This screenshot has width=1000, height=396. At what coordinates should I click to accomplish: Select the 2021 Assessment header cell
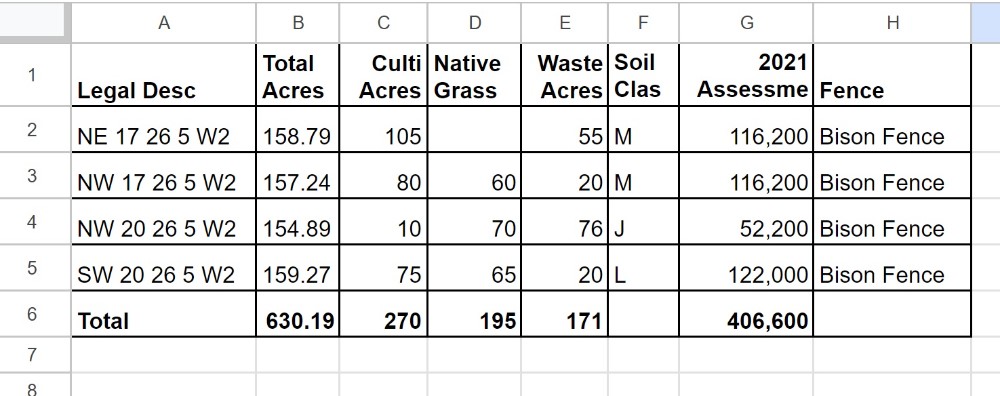pyautogui.click(x=746, y=75)
